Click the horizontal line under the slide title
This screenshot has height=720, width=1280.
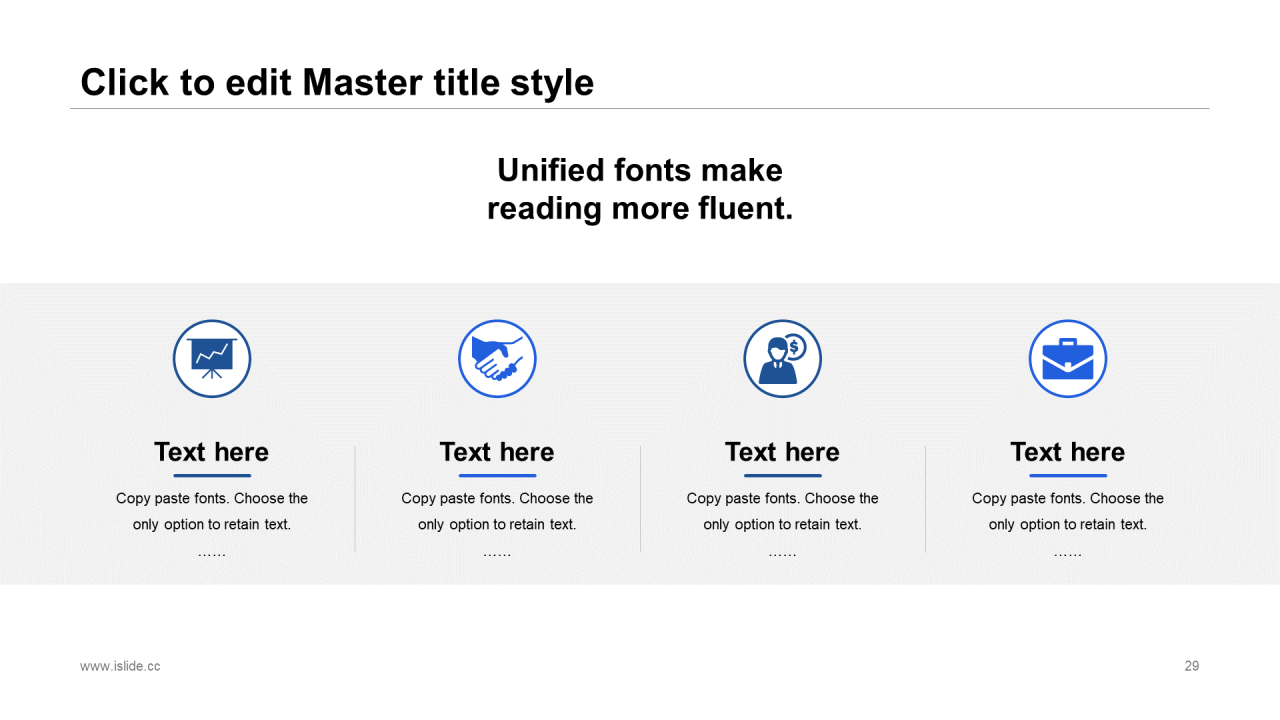click(640, 108)
